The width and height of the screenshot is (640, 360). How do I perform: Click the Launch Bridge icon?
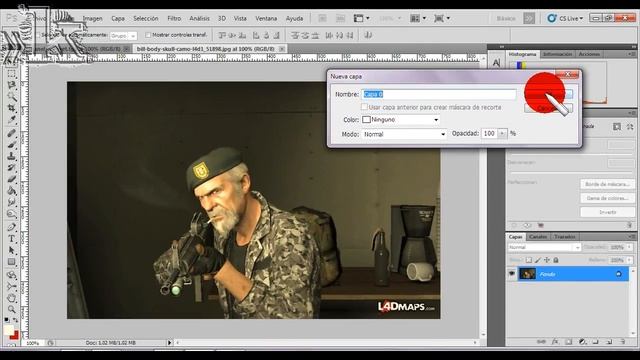(322, 18)
